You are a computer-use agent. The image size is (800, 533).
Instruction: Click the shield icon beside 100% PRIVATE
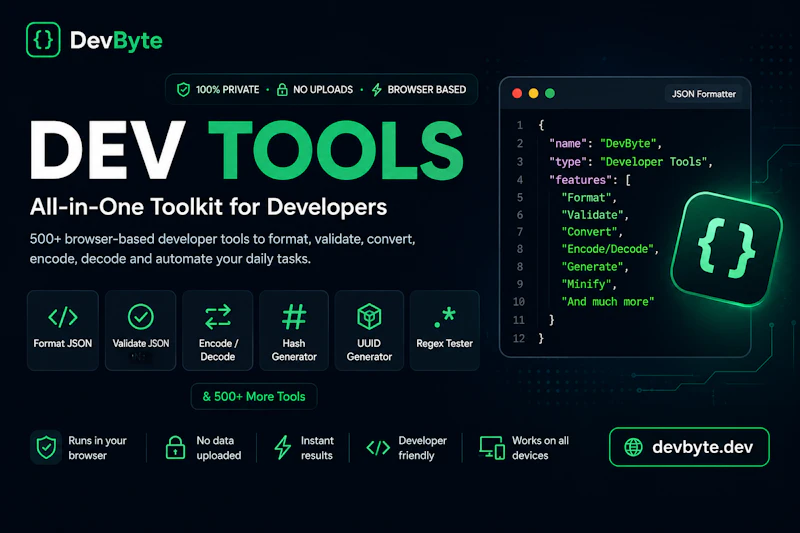click(183, 90)
